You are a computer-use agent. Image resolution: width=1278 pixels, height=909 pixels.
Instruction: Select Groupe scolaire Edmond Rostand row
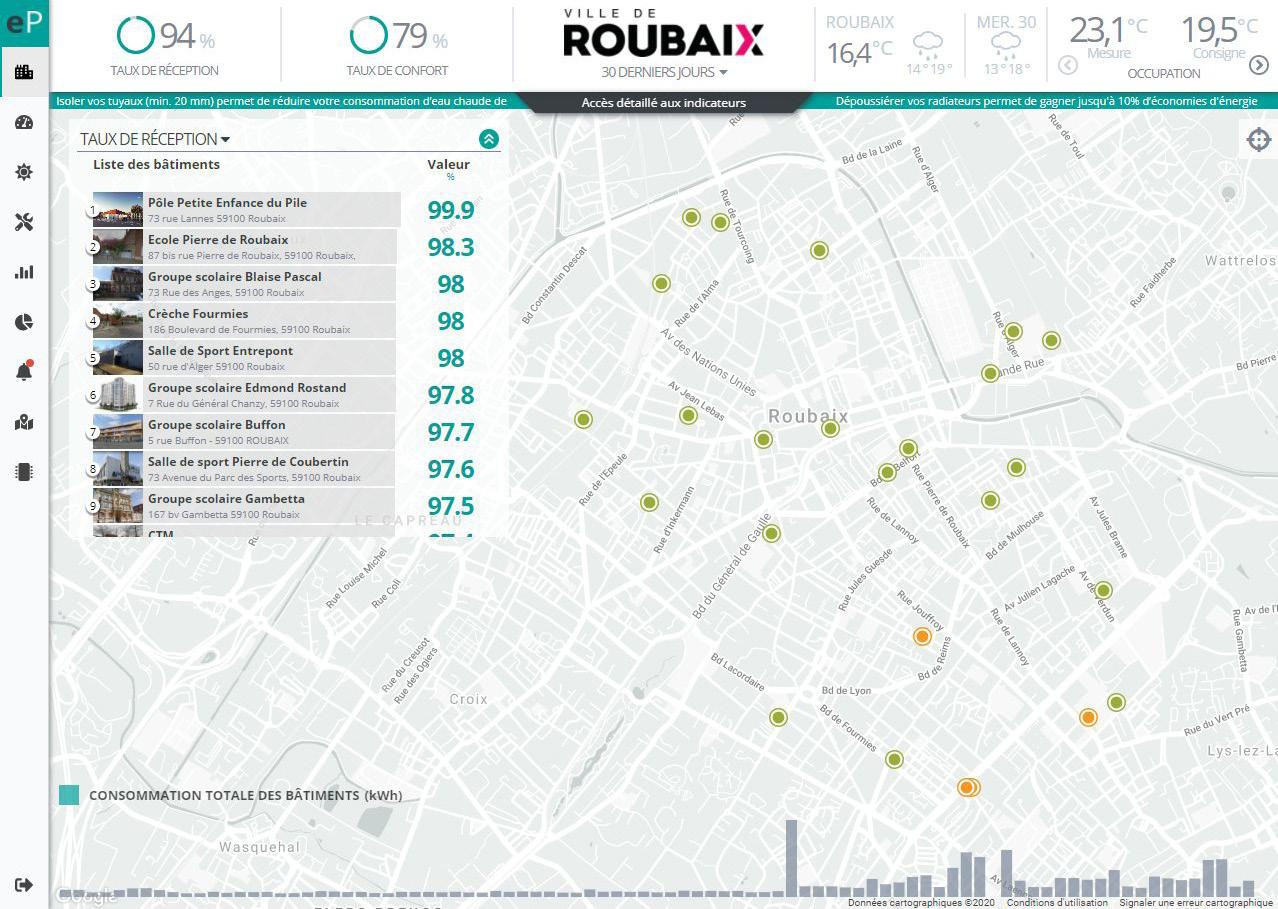coord(244,395)
